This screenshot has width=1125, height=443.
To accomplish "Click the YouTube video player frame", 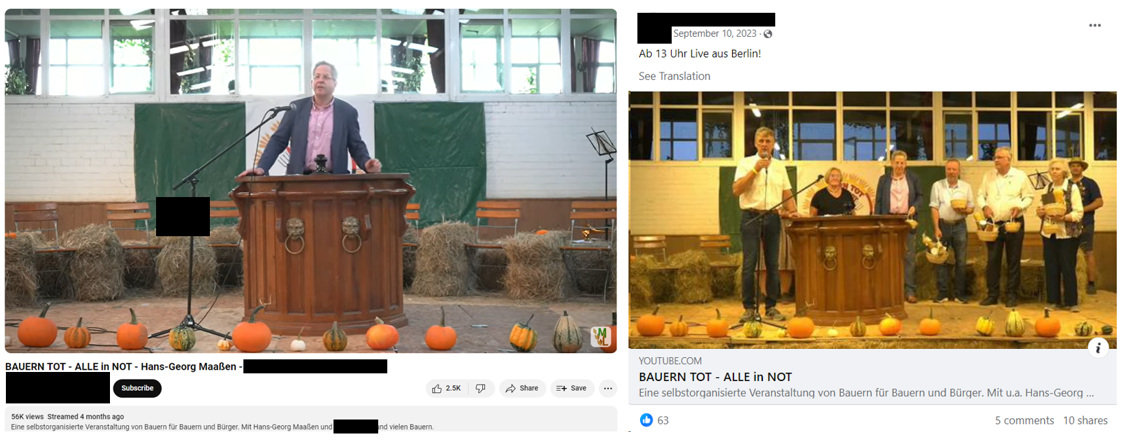I will click(311, 181).
